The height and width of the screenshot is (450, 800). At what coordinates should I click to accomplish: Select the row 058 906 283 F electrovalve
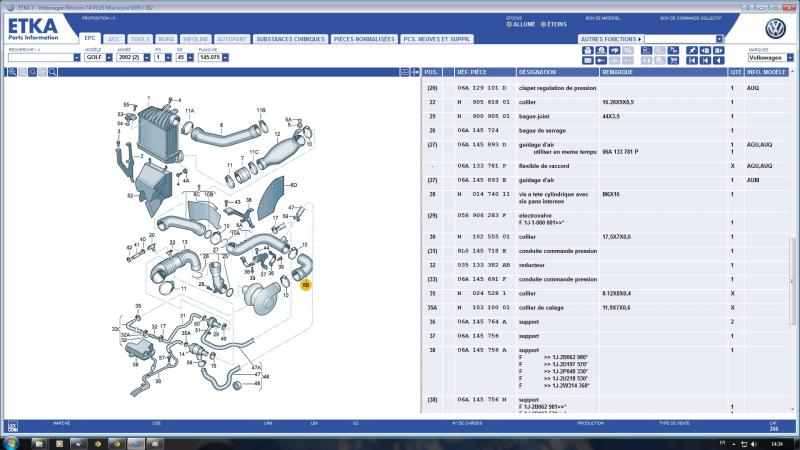tap(606, 219)
